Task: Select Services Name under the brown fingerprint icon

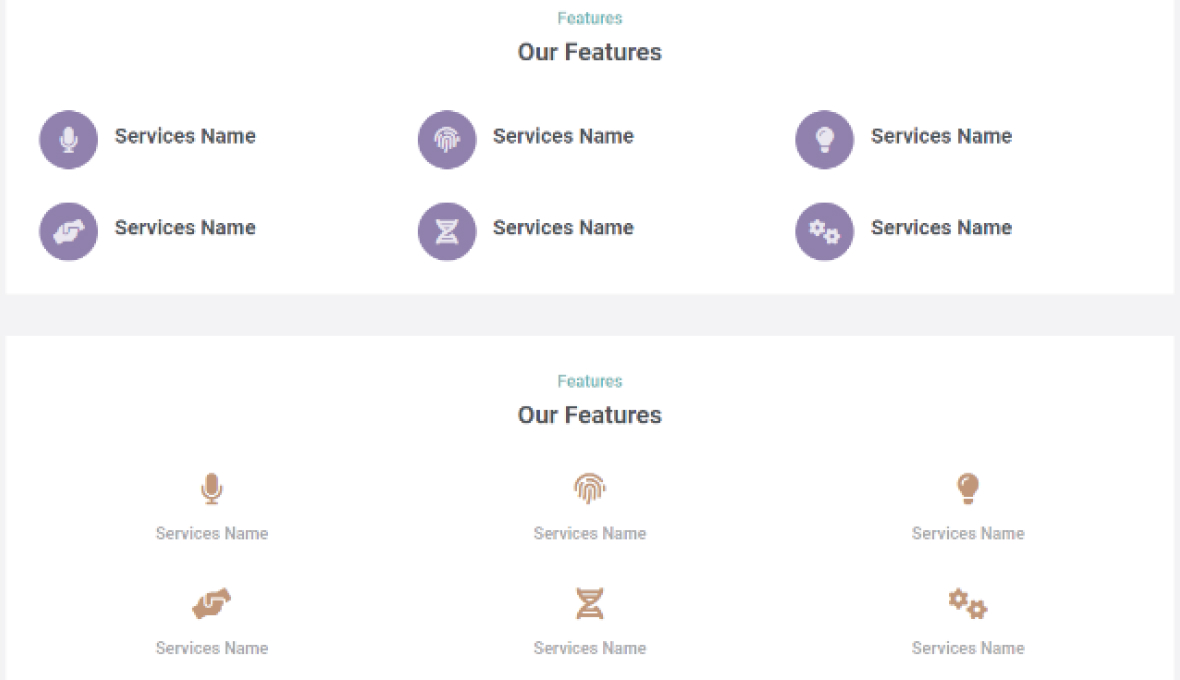Action: (x=589, y=533)
